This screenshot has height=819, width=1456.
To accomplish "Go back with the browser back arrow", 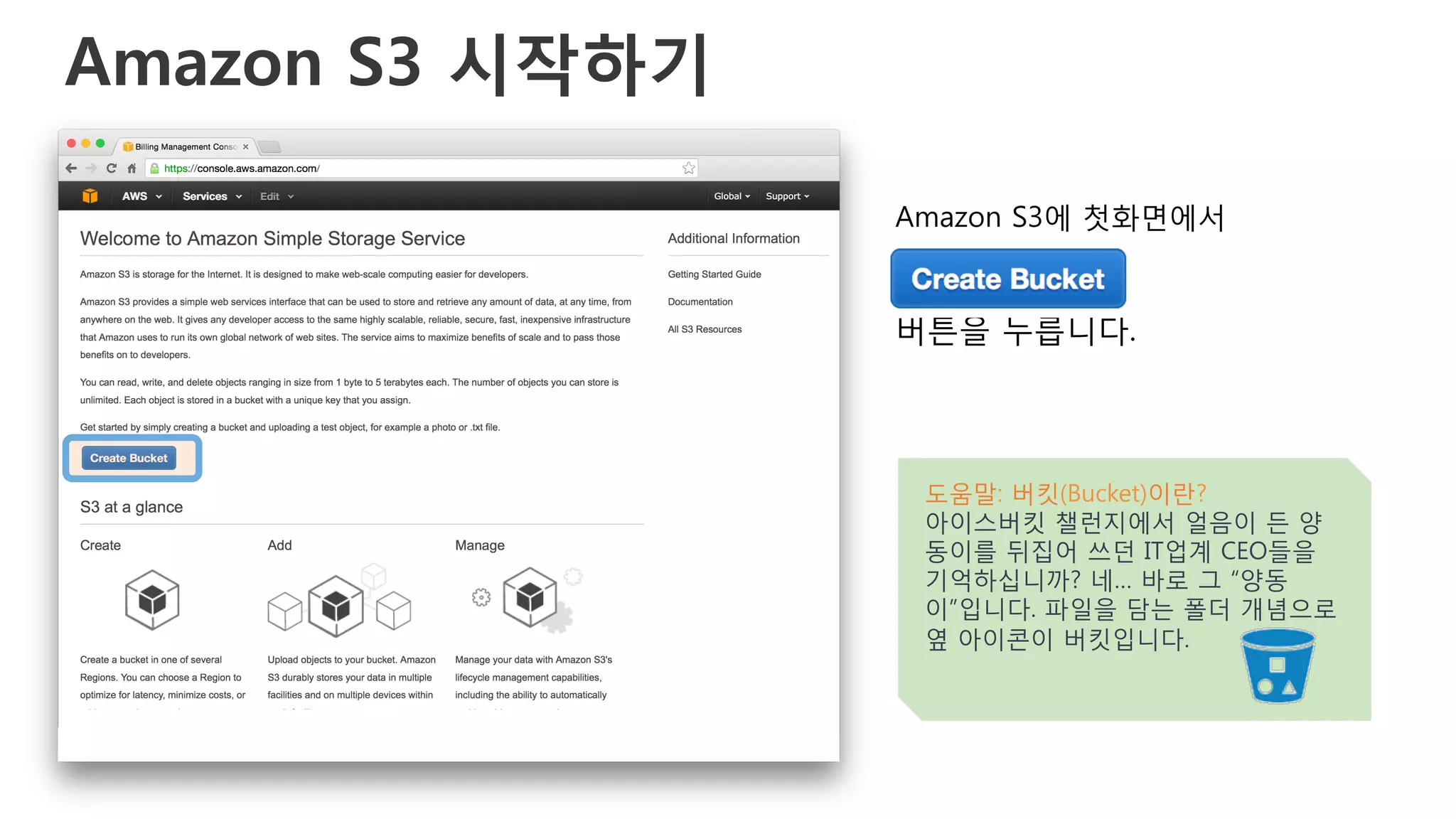I will (x=71, y=168).
